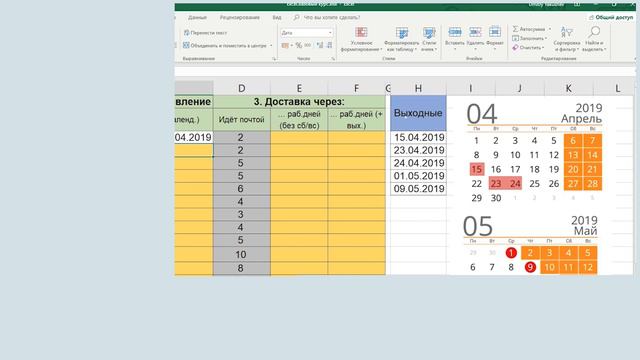This screenshot has height=360, width=640.
Task: Click the Удалить cells icon
Action: pos(475,32)
